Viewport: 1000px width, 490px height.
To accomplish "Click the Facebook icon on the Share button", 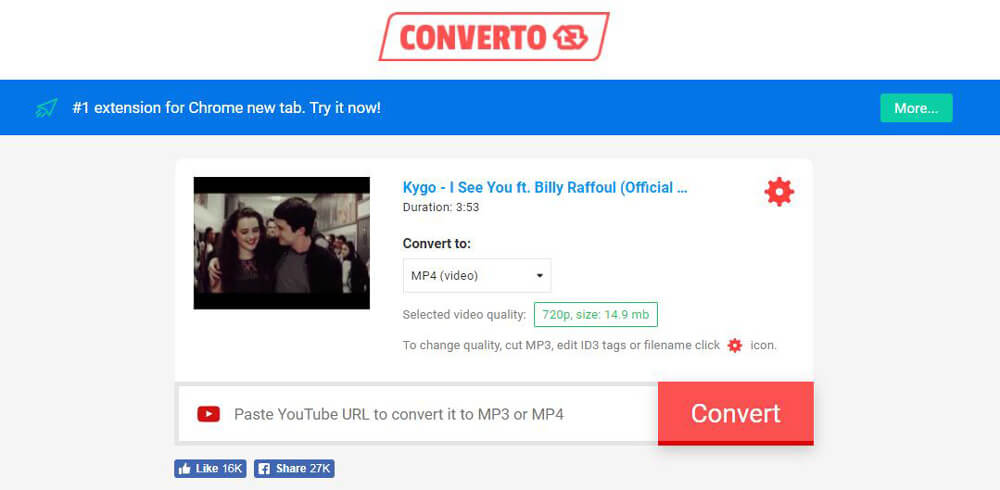I will [x=264, y=469].
